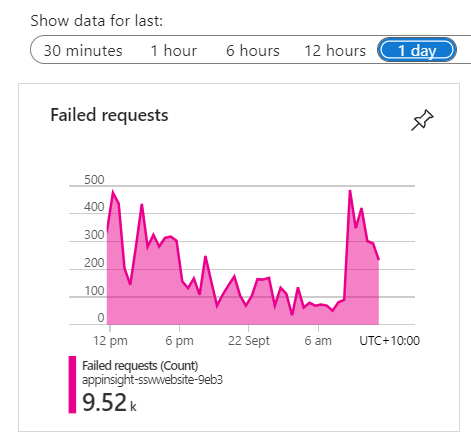Choose the 1 hour time range
The image size is (471, 436).
point(174,51)
